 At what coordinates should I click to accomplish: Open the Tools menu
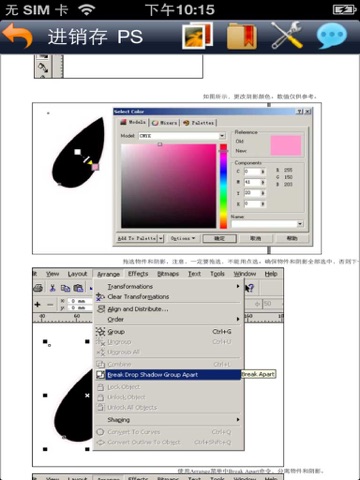[x=217, y=274]
